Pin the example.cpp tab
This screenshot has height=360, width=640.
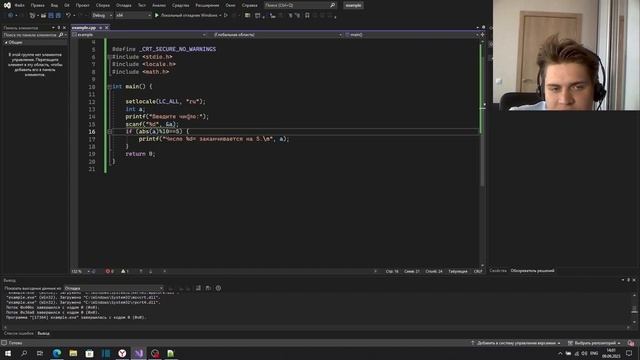[100, 28]
